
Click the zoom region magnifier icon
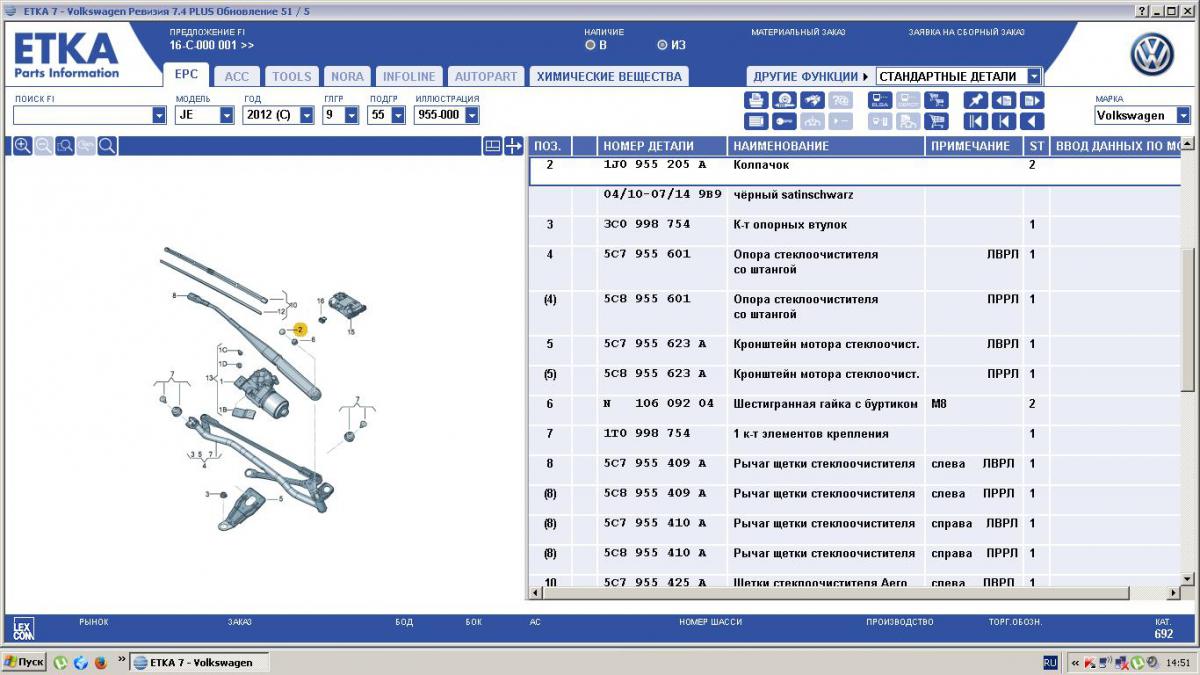pyautogui.click(x=65, y=146)
